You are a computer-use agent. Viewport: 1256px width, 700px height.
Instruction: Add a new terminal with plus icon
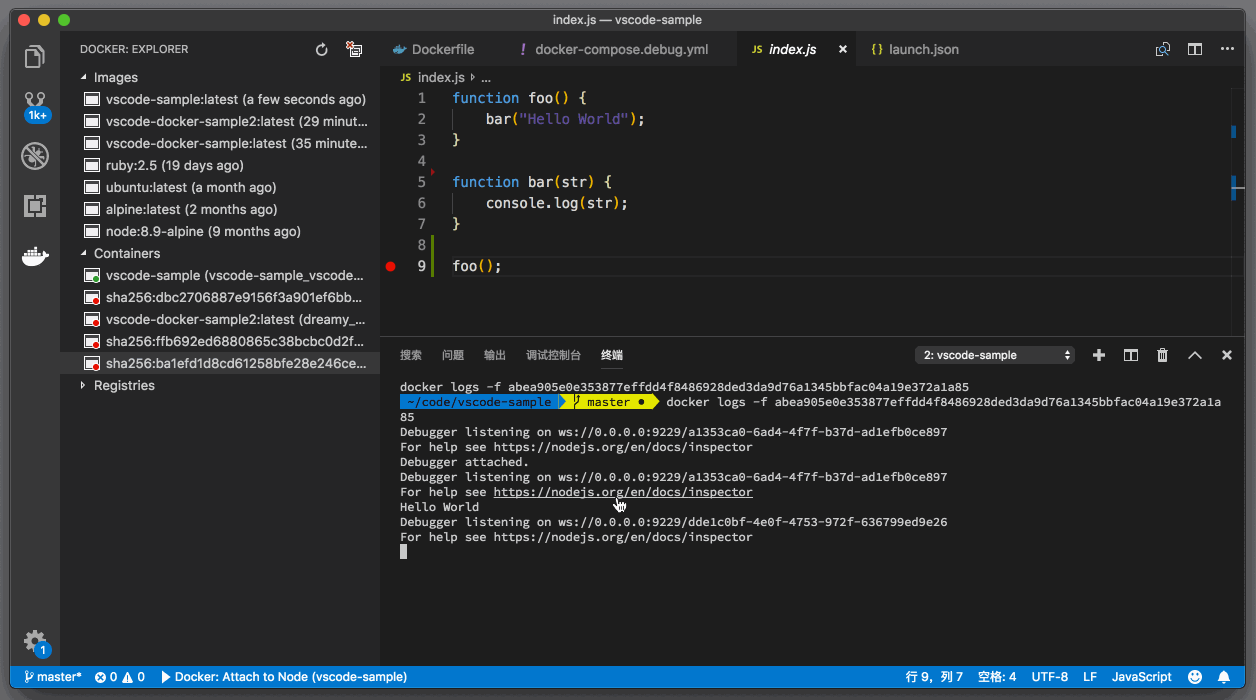pyautogui.click(x=1099, y=355)
